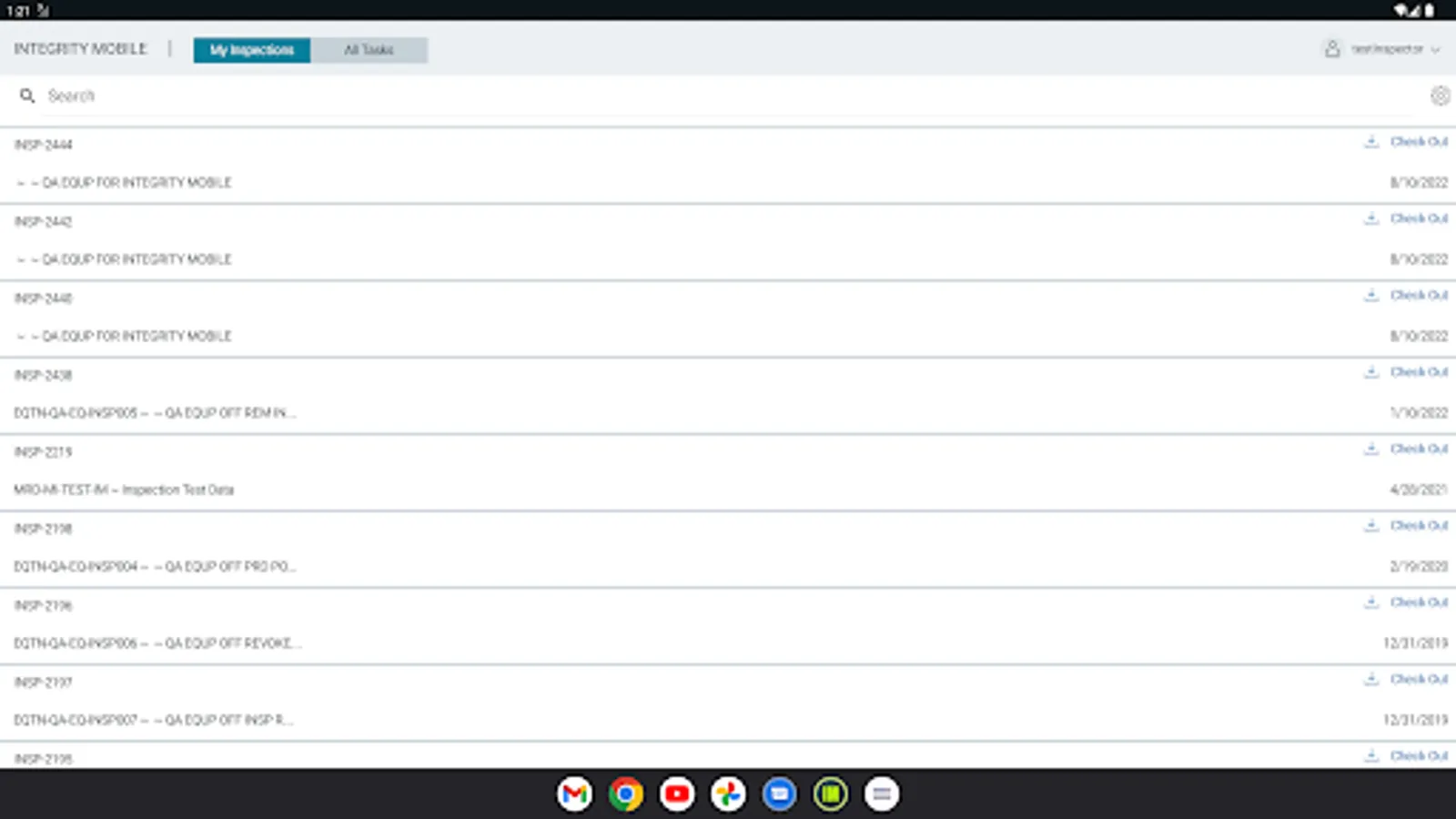Check out inspection INSP-2197
1456x819 pixels.
1416,678
